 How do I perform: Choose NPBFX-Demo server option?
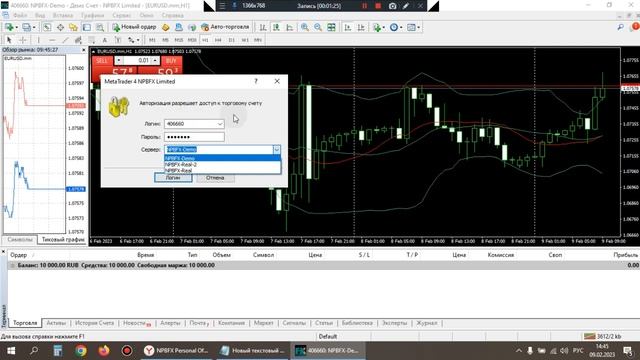[x=222, y=158]
